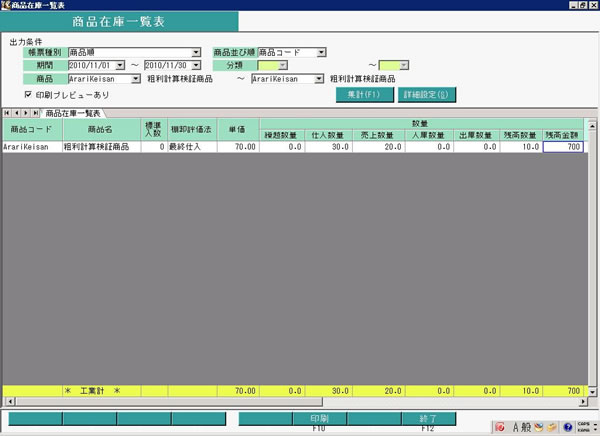Screen dimensions: 600x436
Task: Click the IME input mode 'A' indicator
Action: point(516,427)
